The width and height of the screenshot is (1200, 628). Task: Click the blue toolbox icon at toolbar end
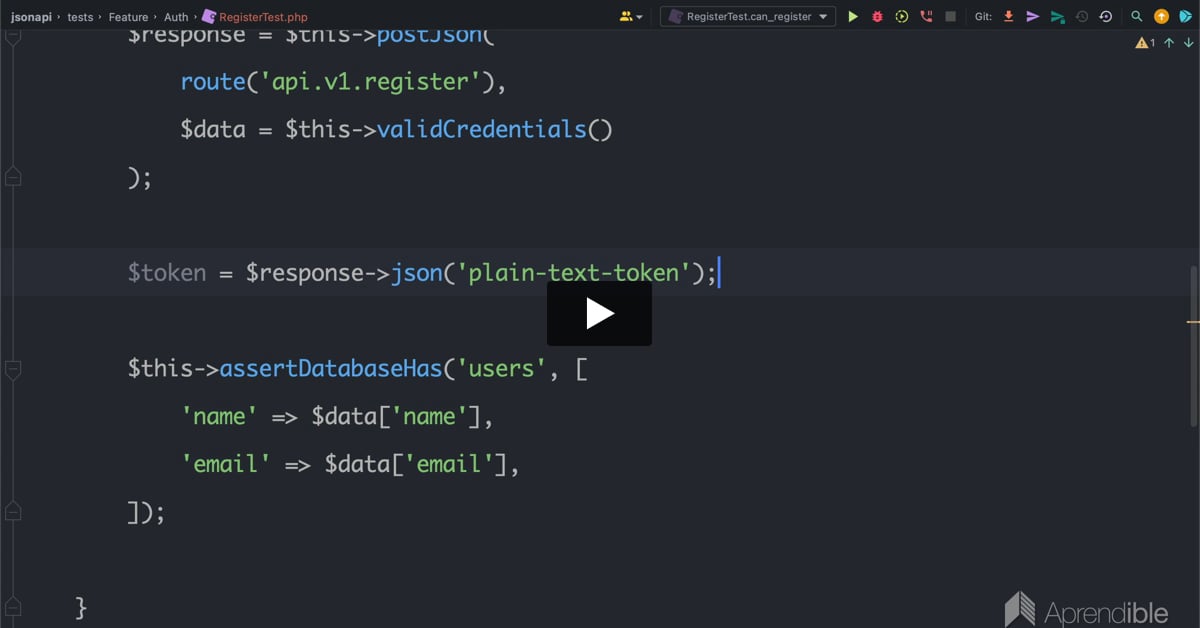click(x=1185, y=16)
